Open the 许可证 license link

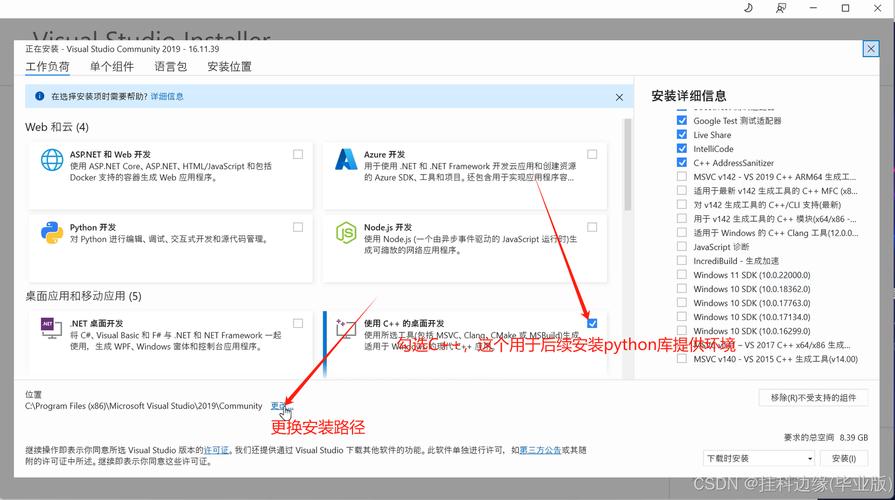[x=216, y=450]
